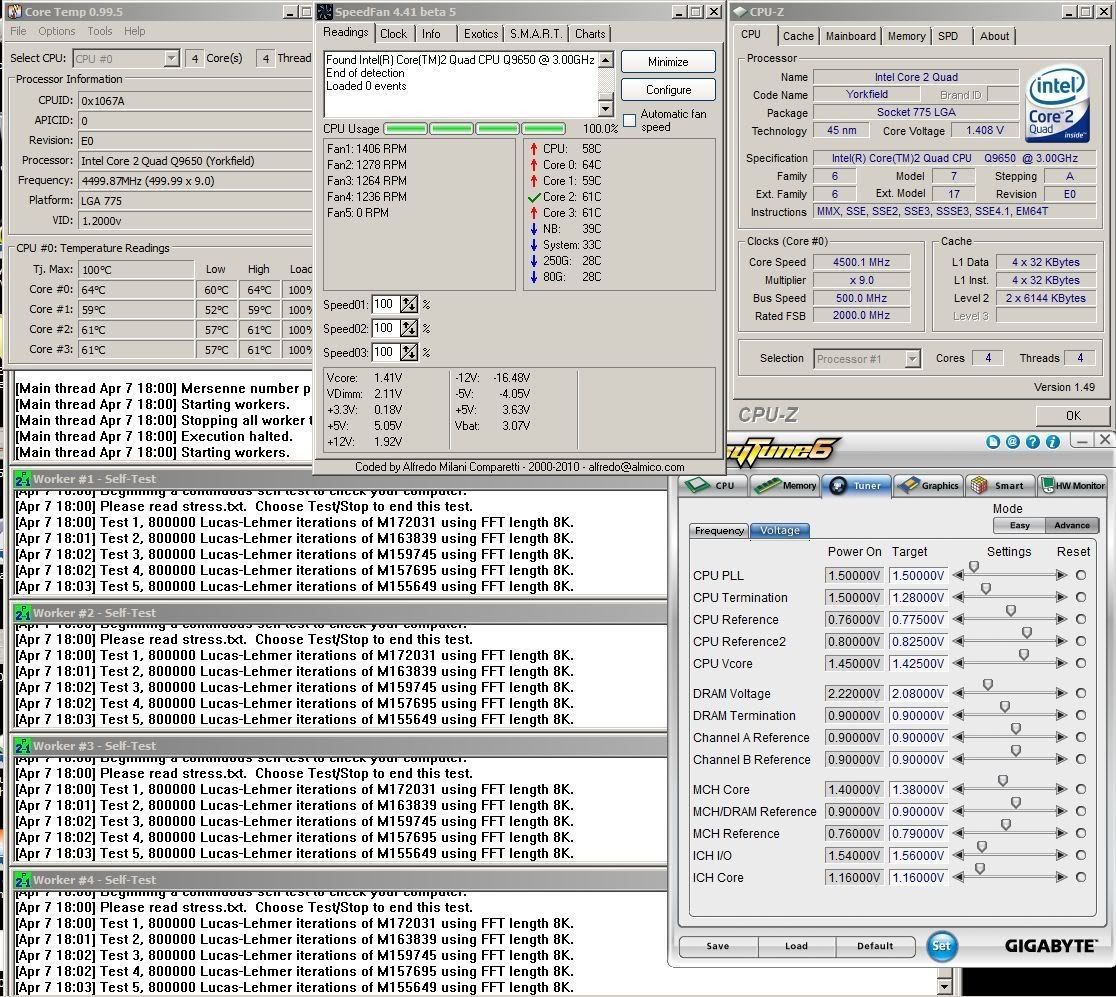The image size is (1116, 997).
Task: Click the Speed01 up/down stepper
Action: [x=409, y=305]
